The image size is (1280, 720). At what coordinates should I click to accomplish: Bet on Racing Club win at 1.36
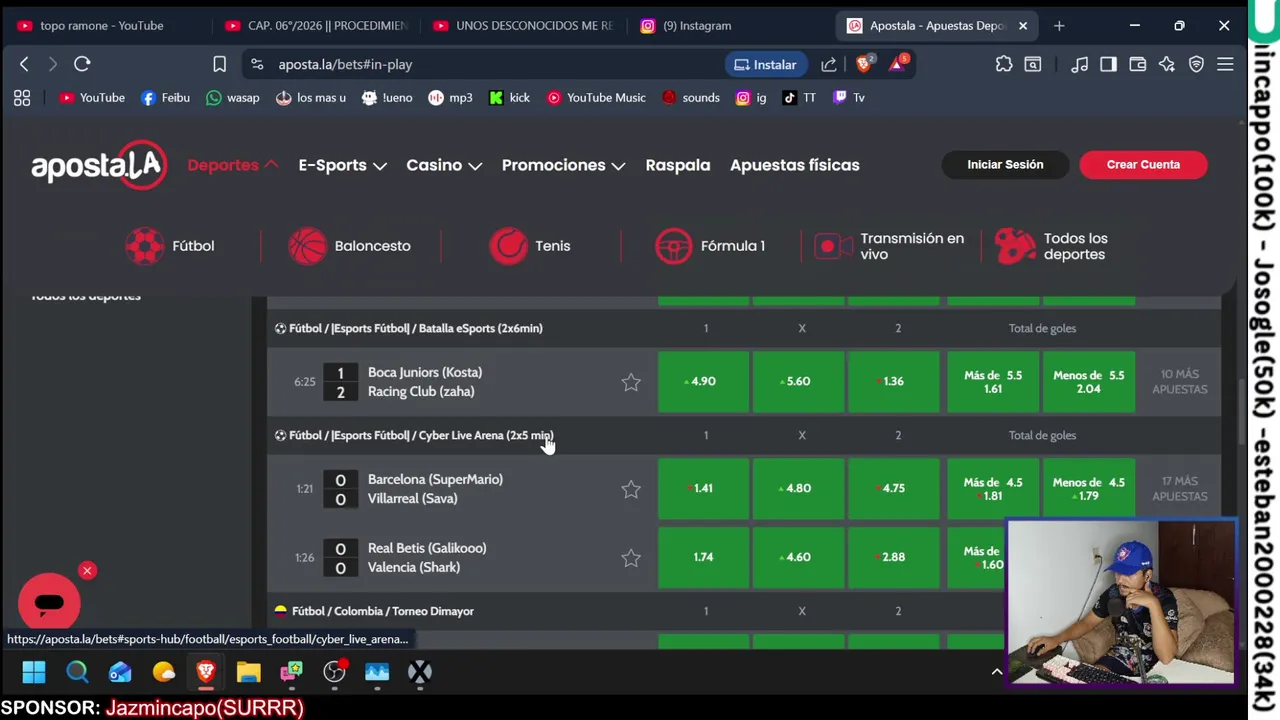click(x=893, y=381)
